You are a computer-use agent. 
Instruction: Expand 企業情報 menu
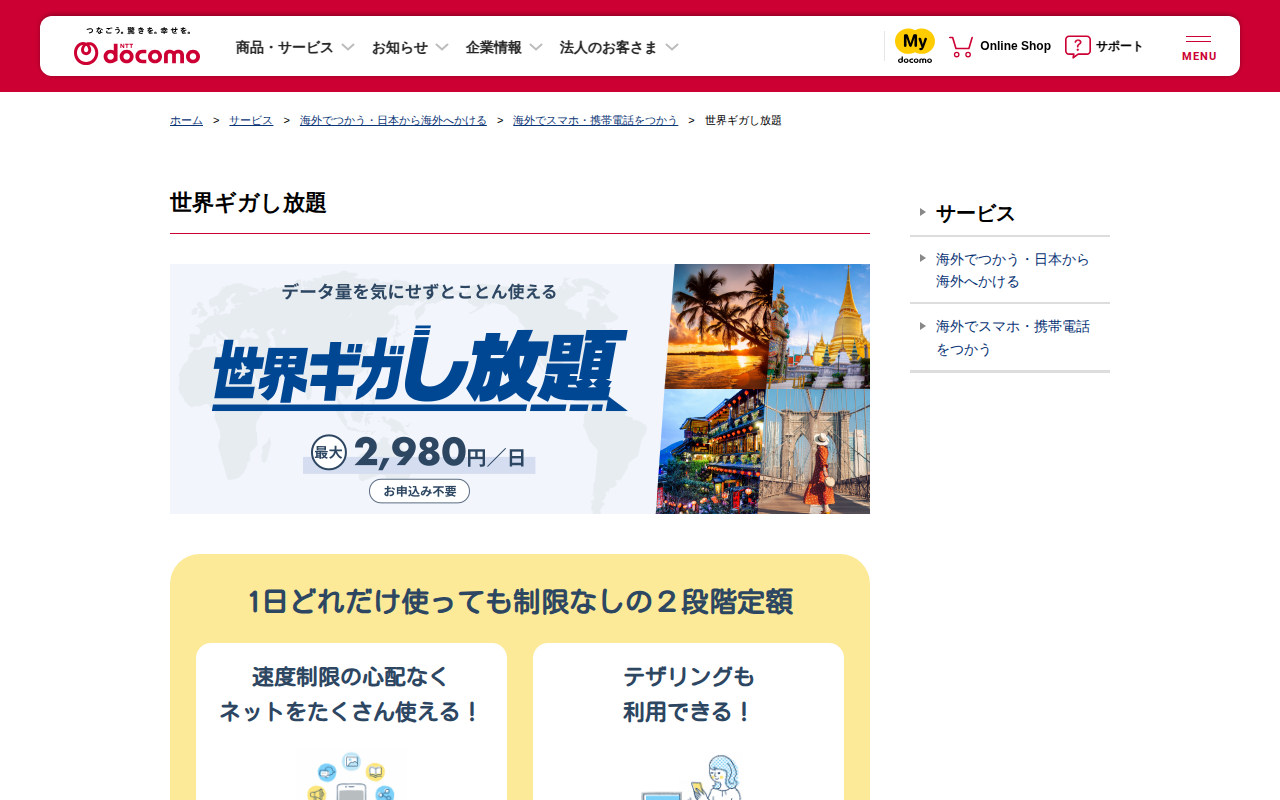[504, 47]
